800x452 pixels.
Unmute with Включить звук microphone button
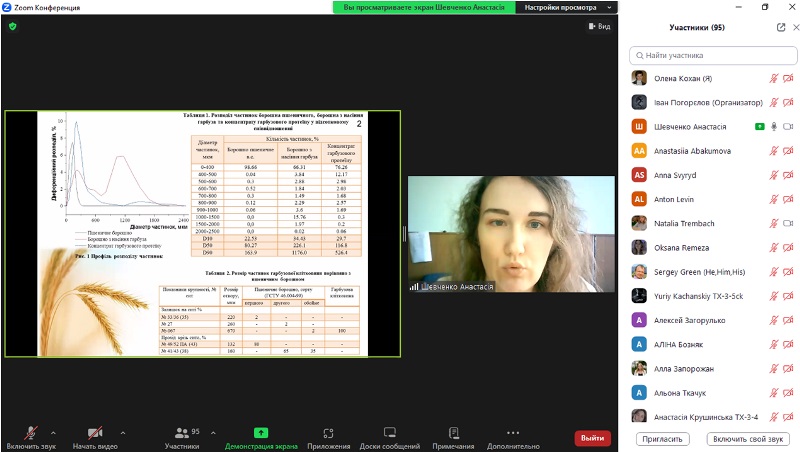tap(31, 438)
